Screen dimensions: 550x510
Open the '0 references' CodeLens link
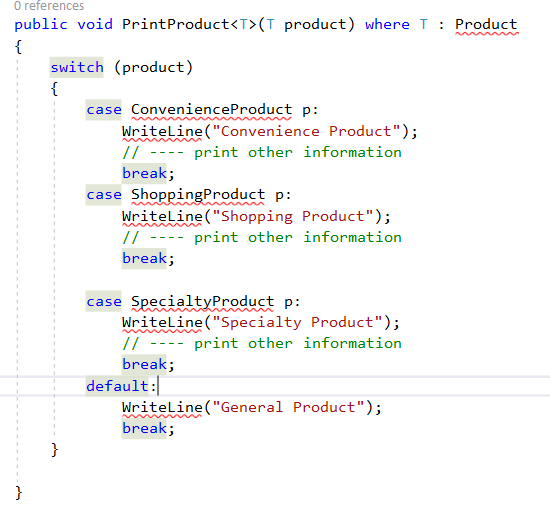click(x=49, y=6)
